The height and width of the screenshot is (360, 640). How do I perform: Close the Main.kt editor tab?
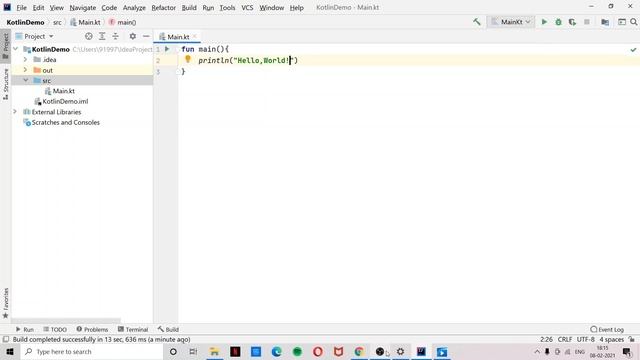[195, 37]
